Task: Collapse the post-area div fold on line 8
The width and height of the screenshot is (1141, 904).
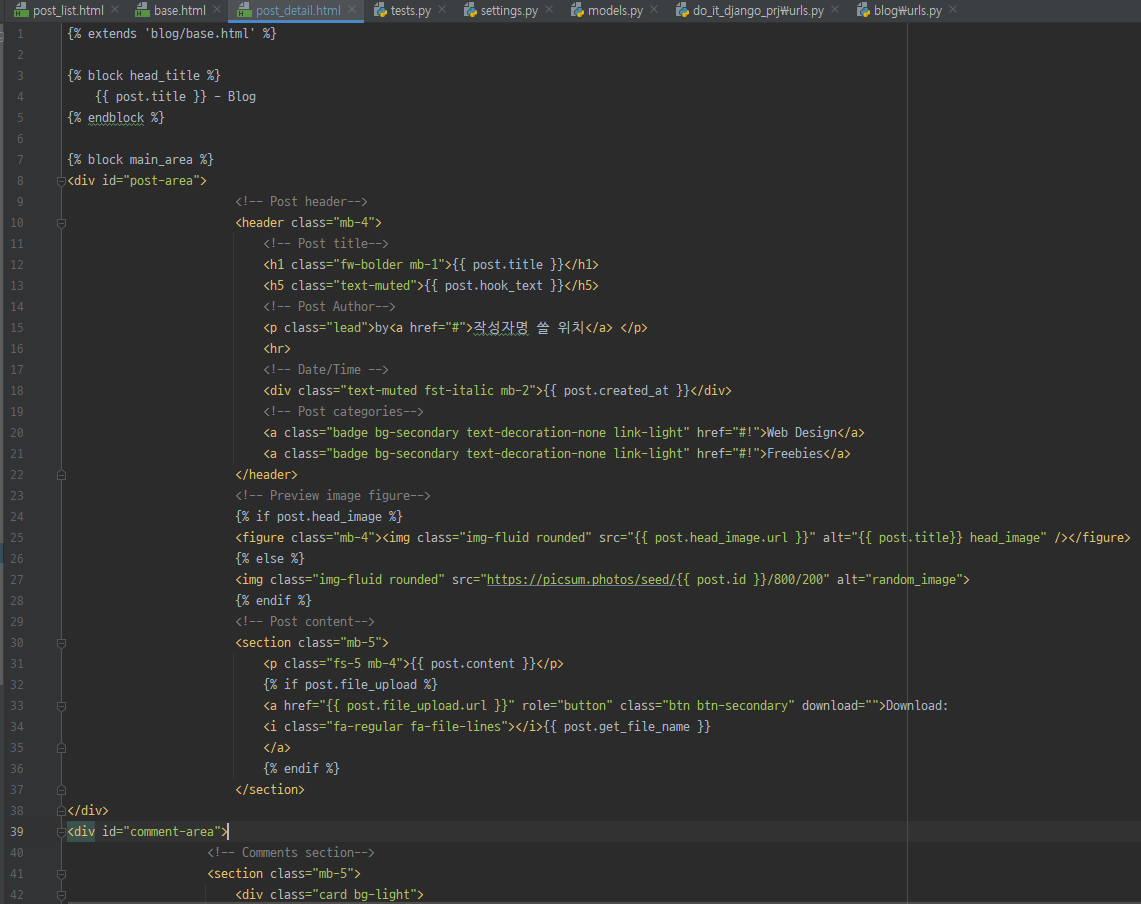Action: [x=61, y=181]
